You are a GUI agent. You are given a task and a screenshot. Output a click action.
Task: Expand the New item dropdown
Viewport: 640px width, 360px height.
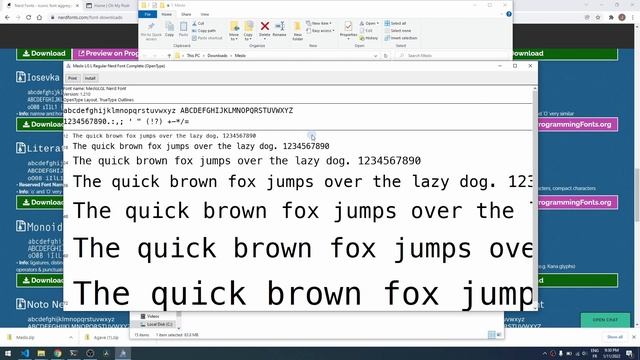coord(319,24)
